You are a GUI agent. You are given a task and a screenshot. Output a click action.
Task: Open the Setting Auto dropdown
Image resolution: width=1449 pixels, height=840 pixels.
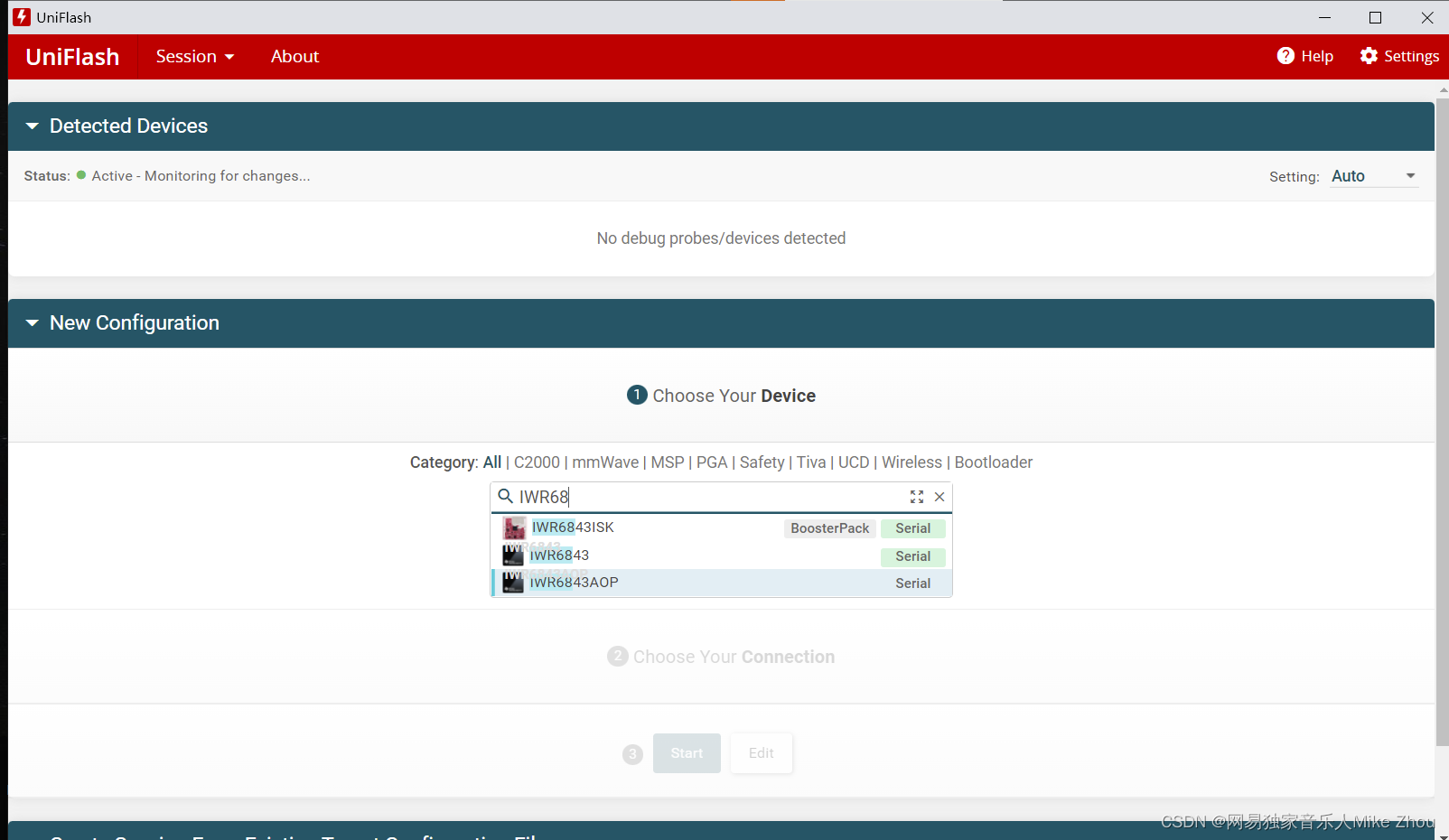pos(1374,176)
